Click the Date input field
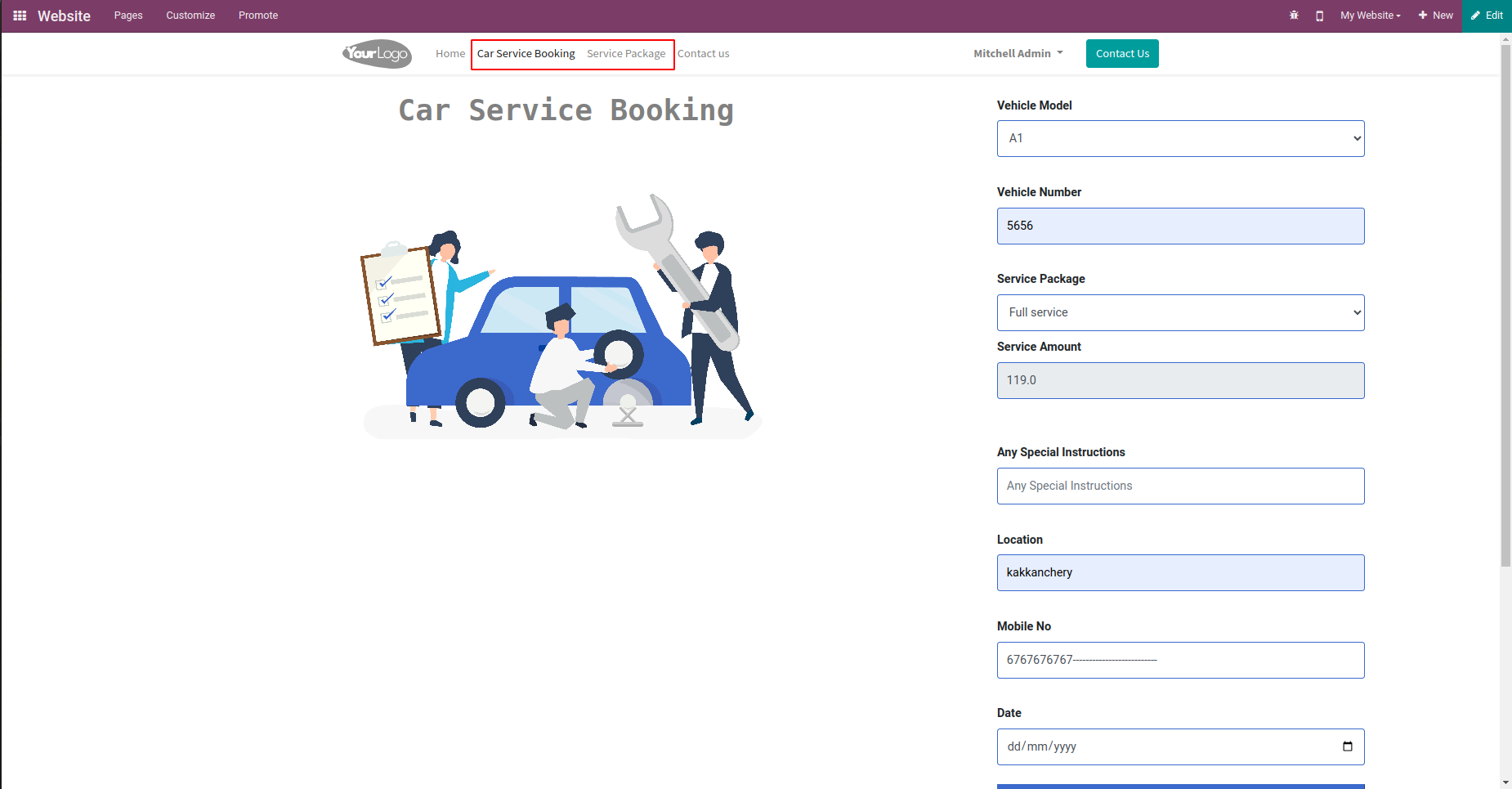Screen dimensions: 1512x789 (x=1180, y=747)
